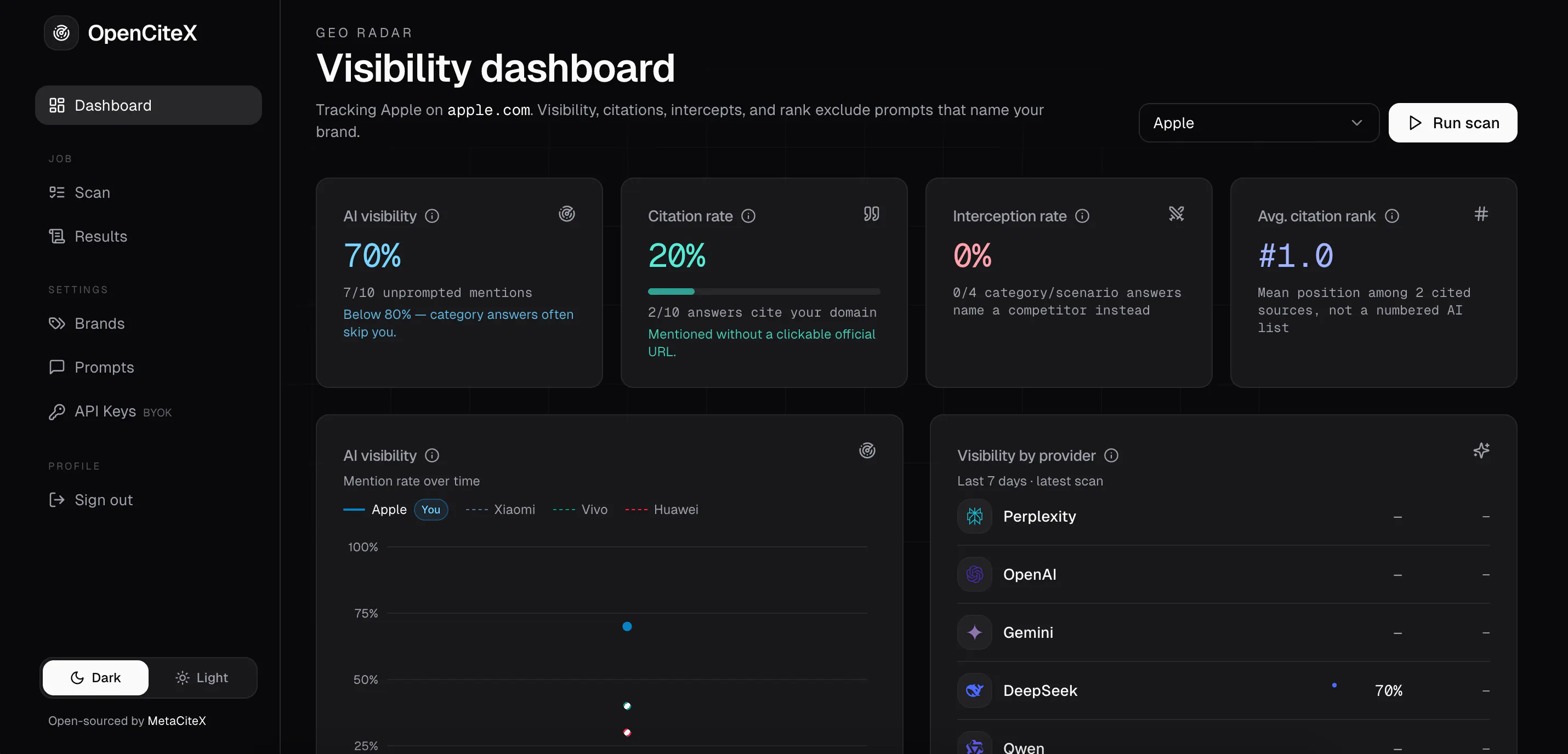The height and width of the screenshot is (754, 1568).
Task: Click the Perplexity provider icon
Action: point(975,516)
